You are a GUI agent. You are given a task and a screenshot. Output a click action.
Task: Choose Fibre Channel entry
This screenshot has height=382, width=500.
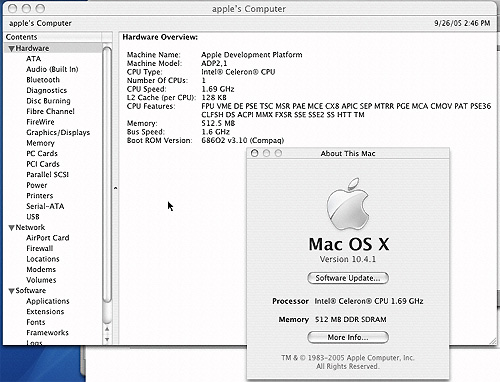coord(50,111)
